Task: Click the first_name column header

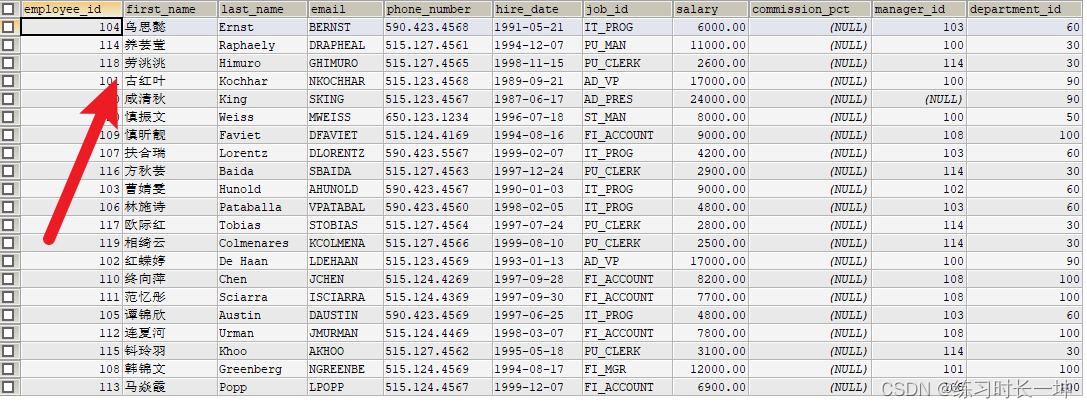Action: pyautogui.click(x=171, y=9)
